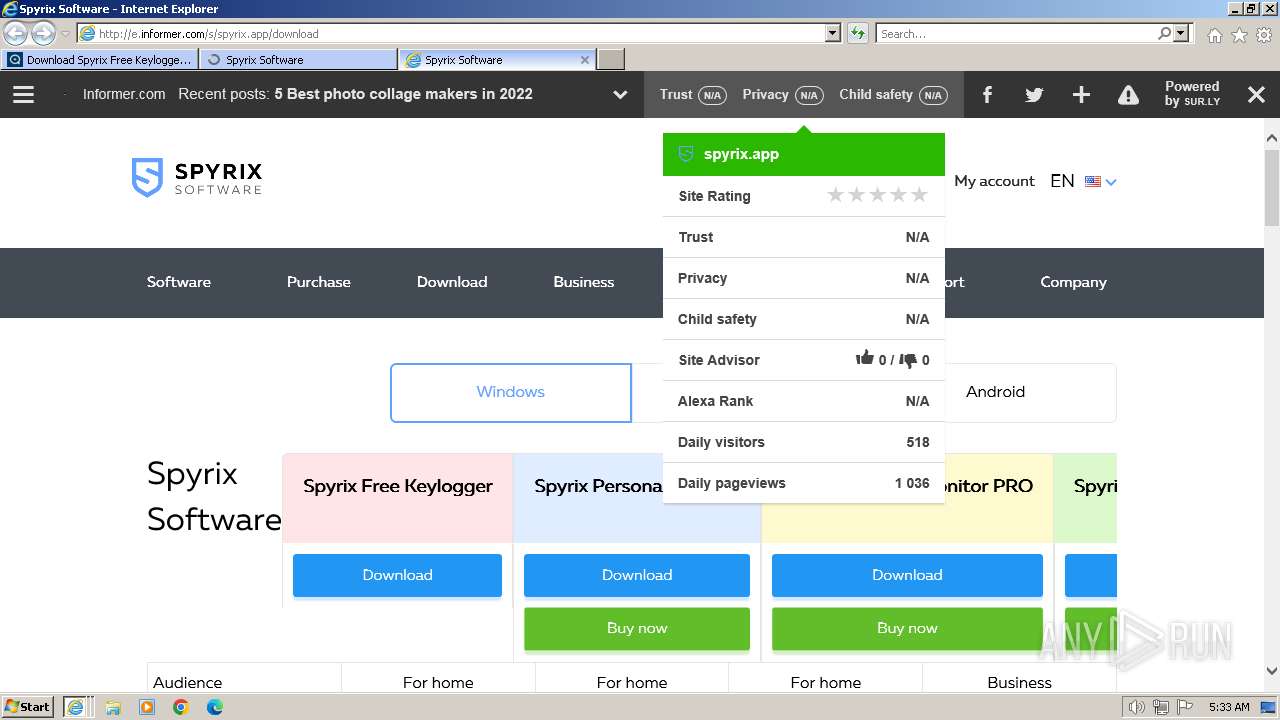Open Software nav menu
The height and width of the screenshot is (720, 1280).
click(179, 282)
